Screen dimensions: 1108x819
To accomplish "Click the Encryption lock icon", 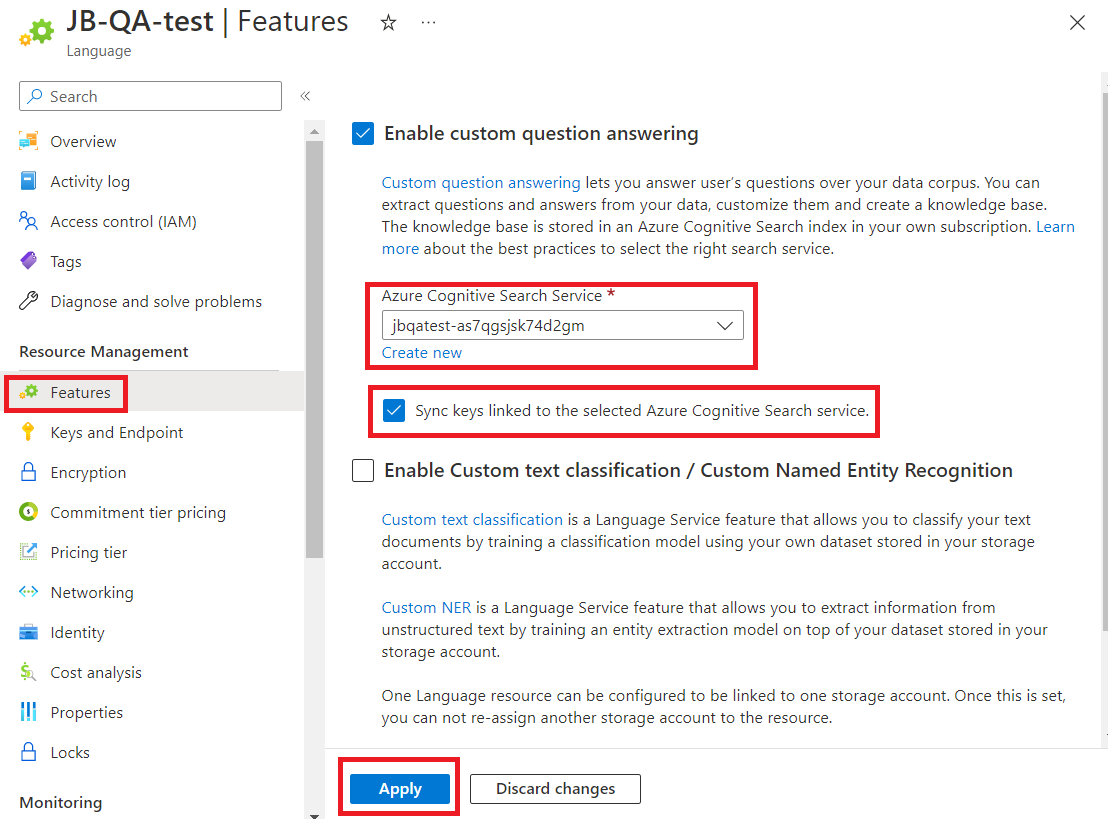I will tap(29, 472).
